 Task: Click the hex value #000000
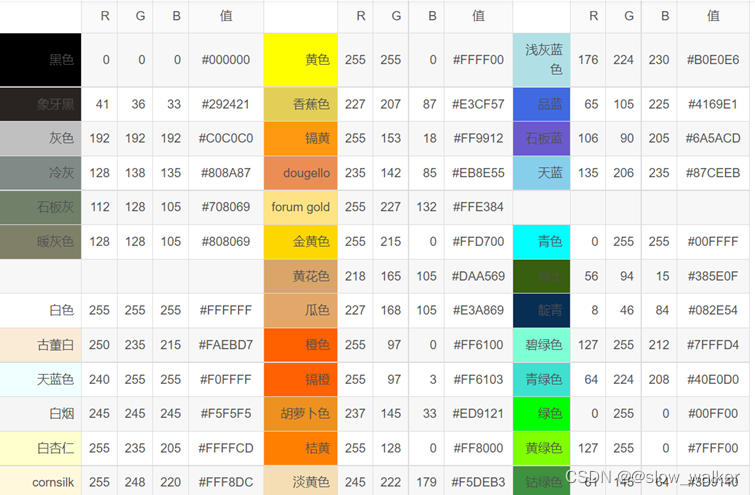(226, 60)
